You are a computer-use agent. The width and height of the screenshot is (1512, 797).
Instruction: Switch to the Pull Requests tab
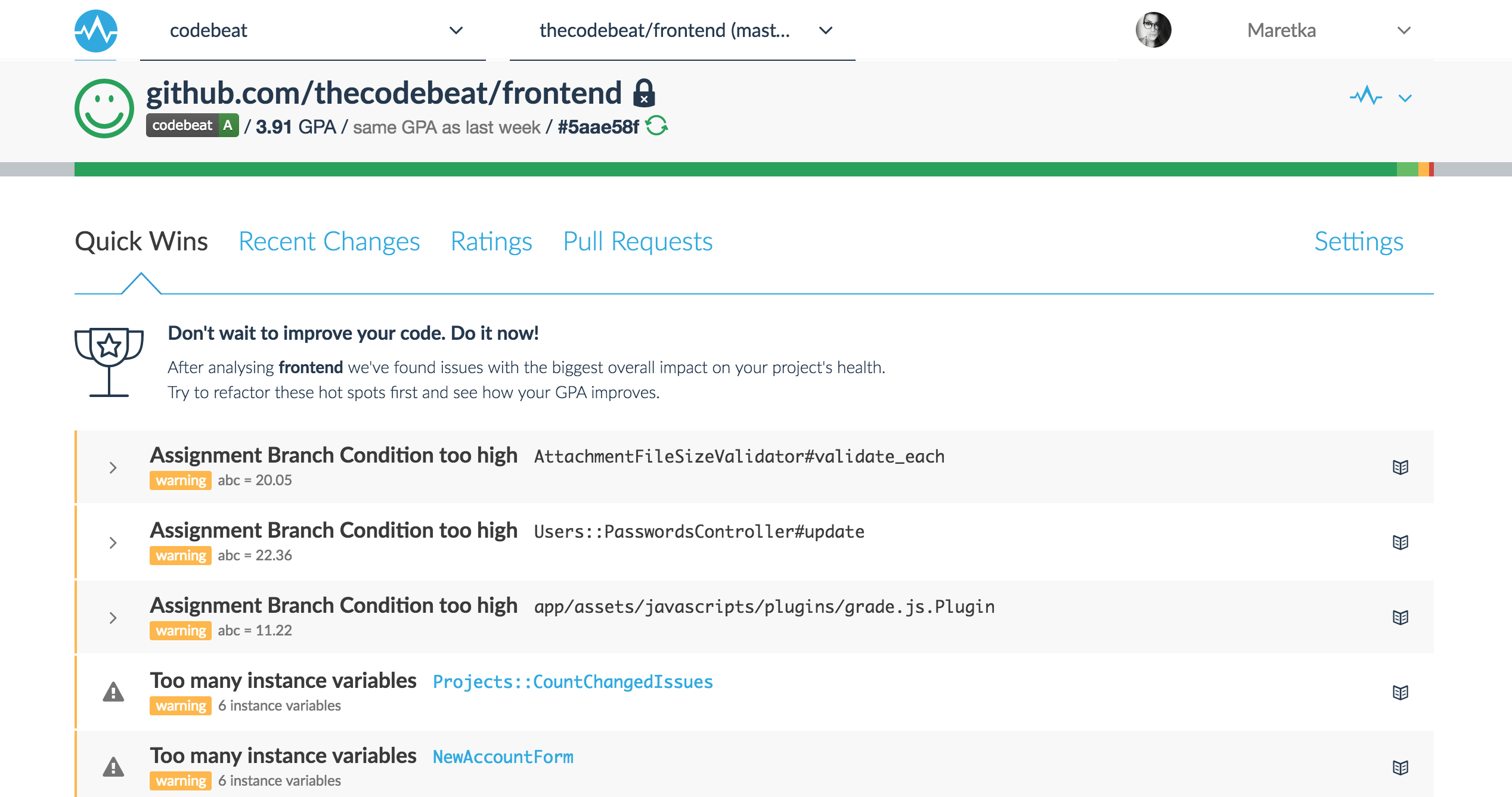[637, 241]
